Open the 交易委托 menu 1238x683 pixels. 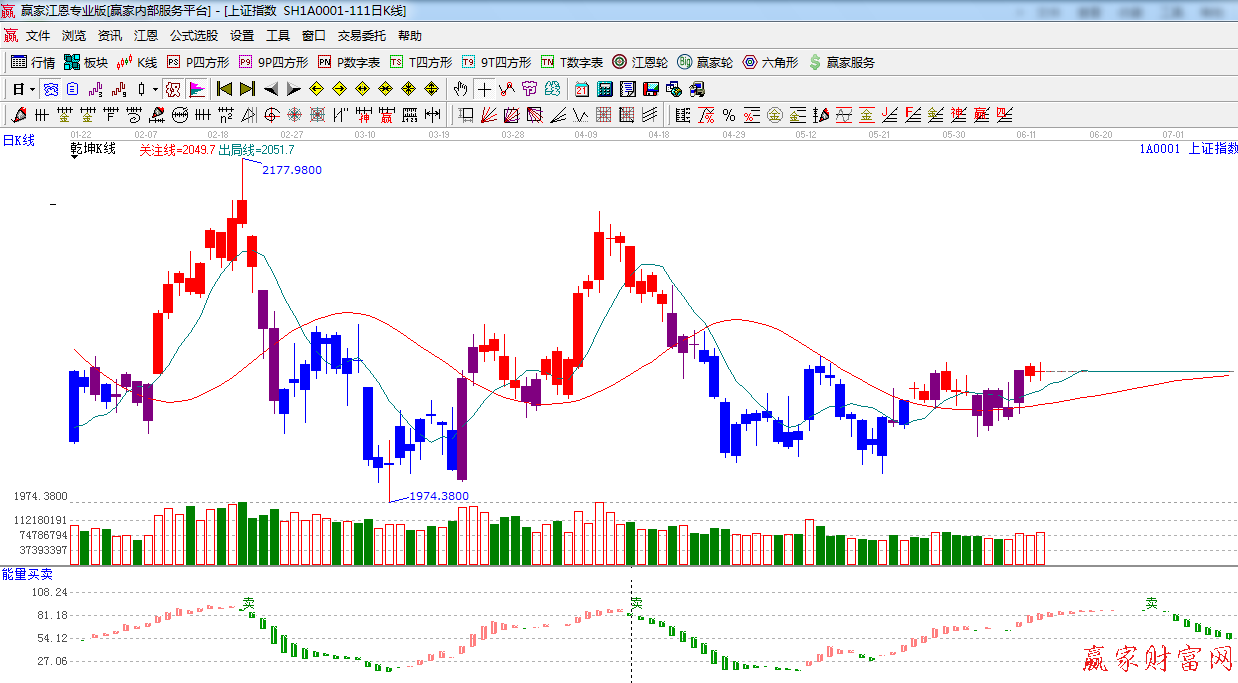point(361,36)
